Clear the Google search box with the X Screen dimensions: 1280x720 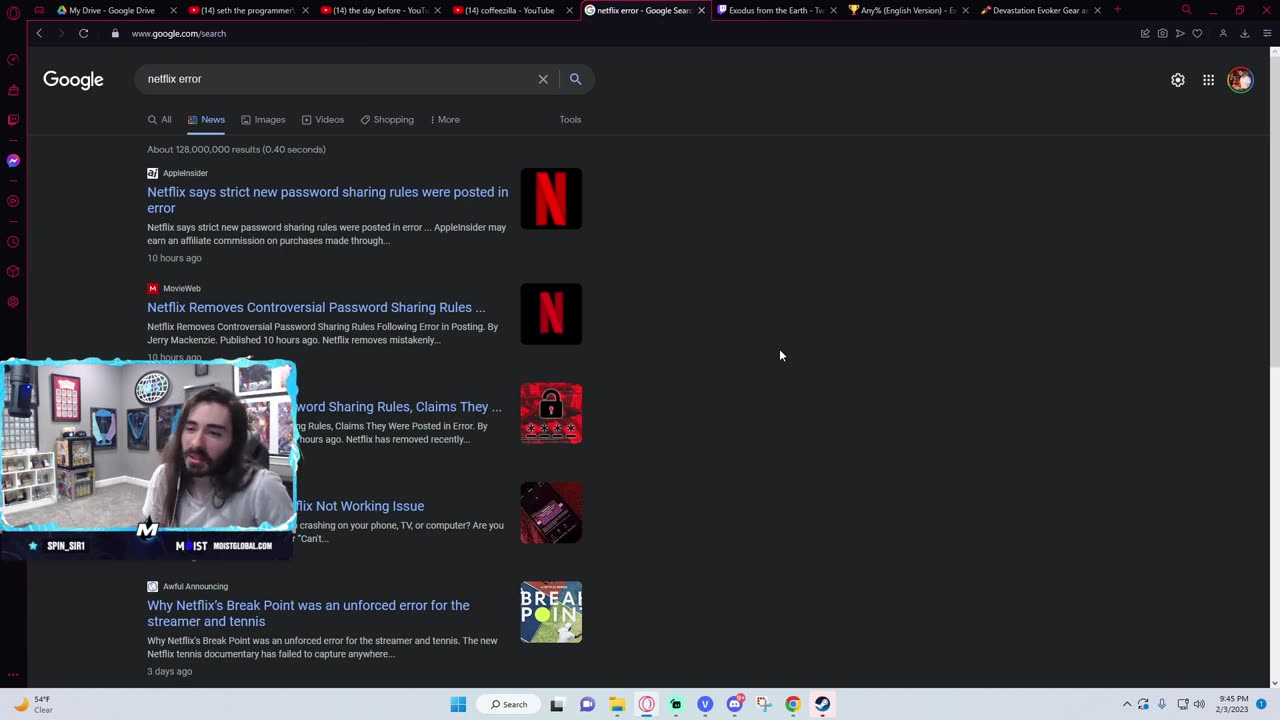coord(543,79)
